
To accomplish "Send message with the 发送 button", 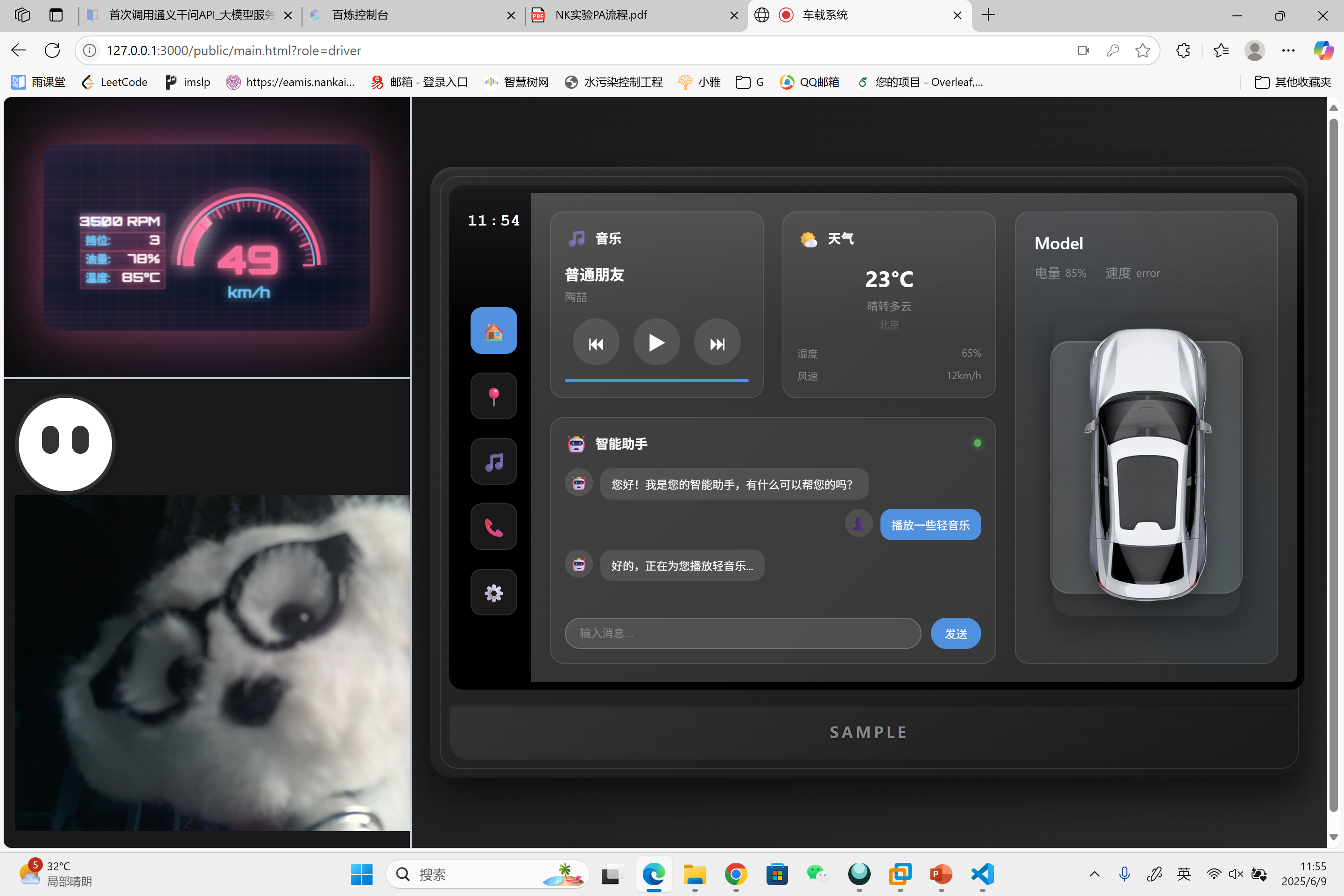I will pos(956,633).
